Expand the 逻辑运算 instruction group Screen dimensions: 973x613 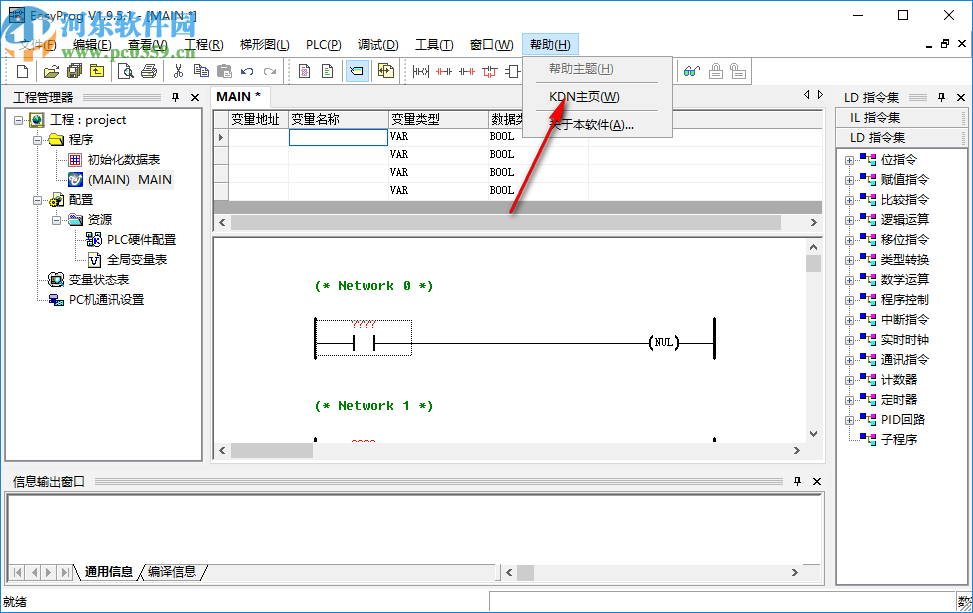pyautogui.click(x=850, y=220)
